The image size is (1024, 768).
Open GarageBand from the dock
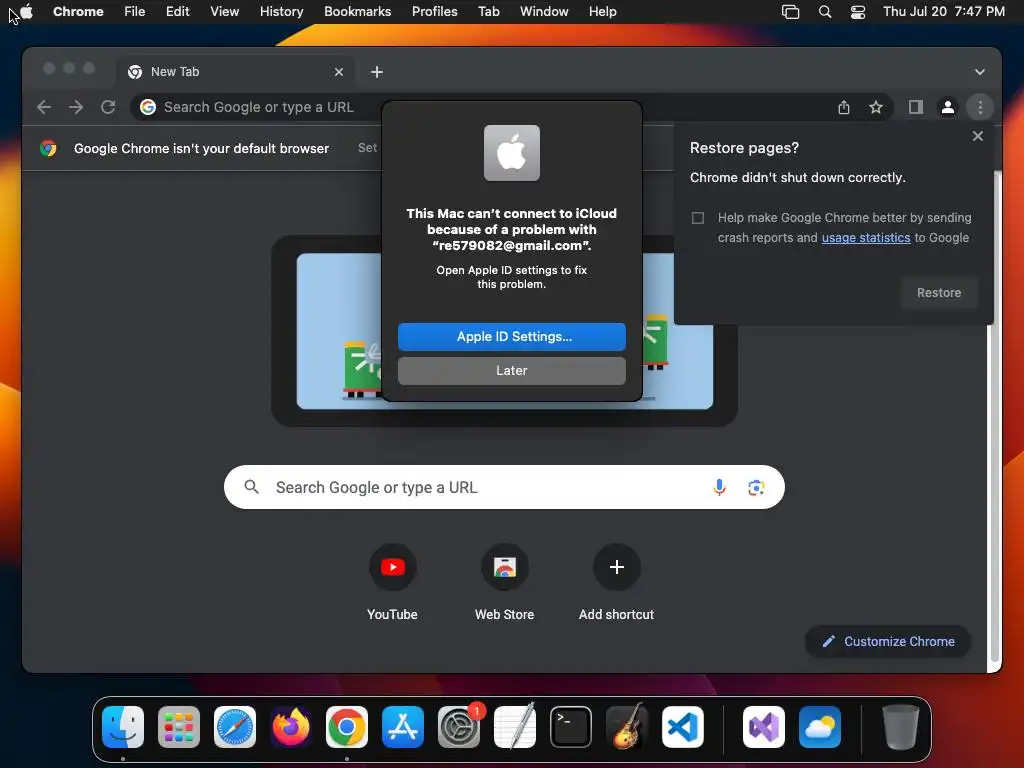click(627, 726)
